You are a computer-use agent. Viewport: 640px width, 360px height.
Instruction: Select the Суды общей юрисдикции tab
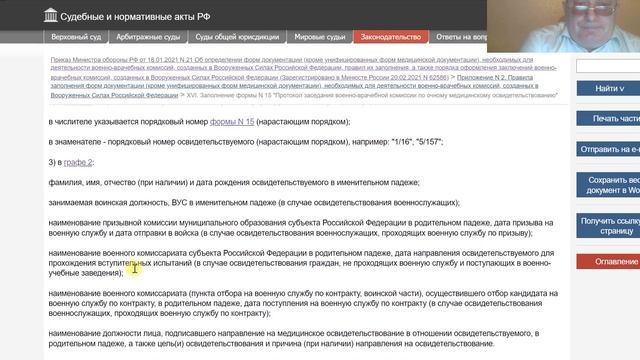[x=237, y=37]
